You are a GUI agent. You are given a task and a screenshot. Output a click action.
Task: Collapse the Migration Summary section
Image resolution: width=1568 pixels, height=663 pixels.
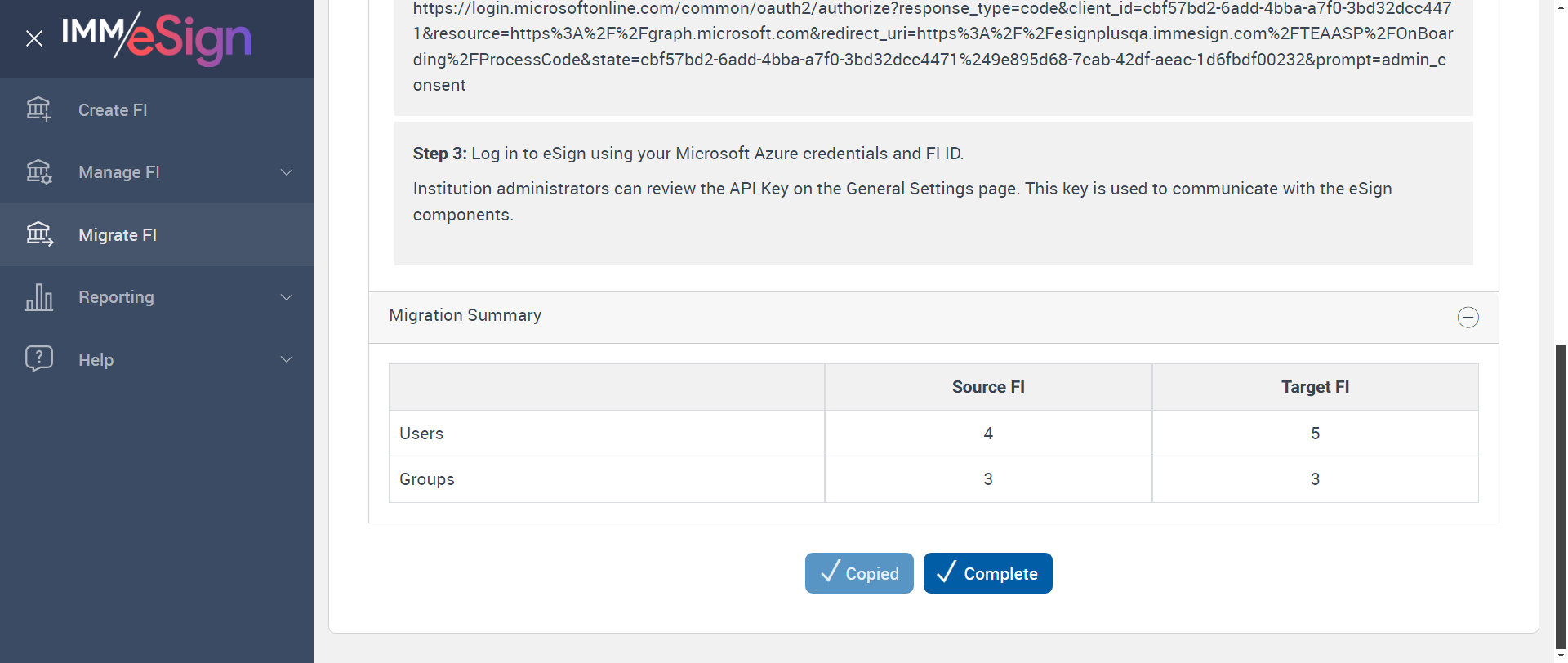coord(1468,317)
